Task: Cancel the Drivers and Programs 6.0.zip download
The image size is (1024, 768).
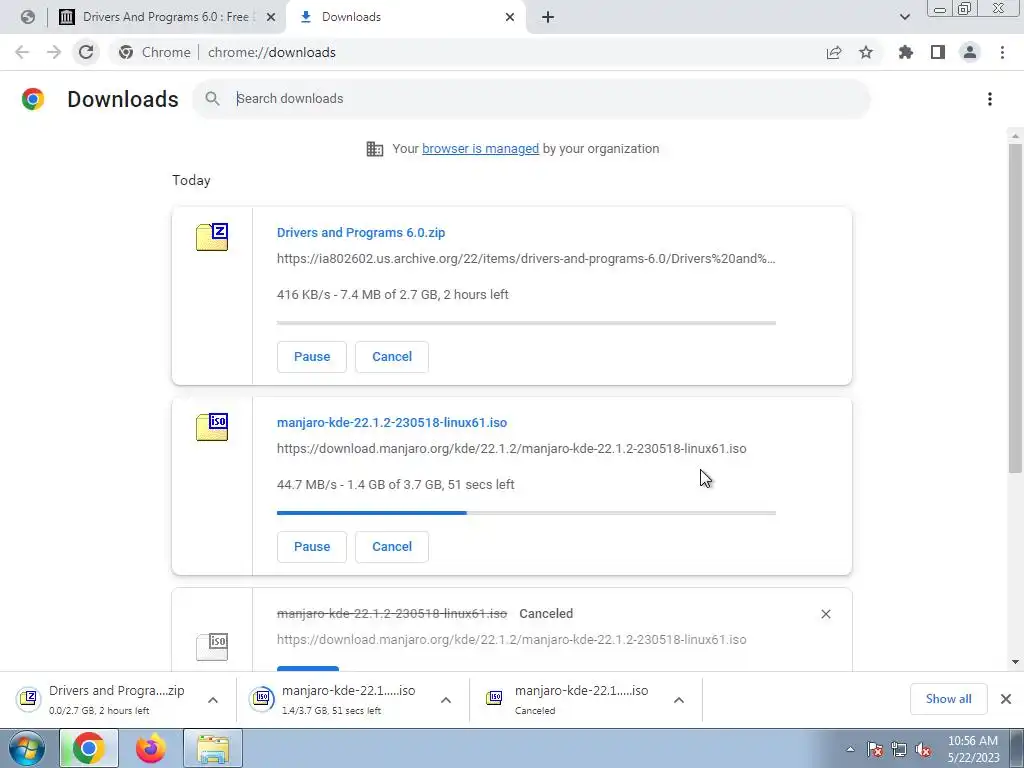Action: 392,357
